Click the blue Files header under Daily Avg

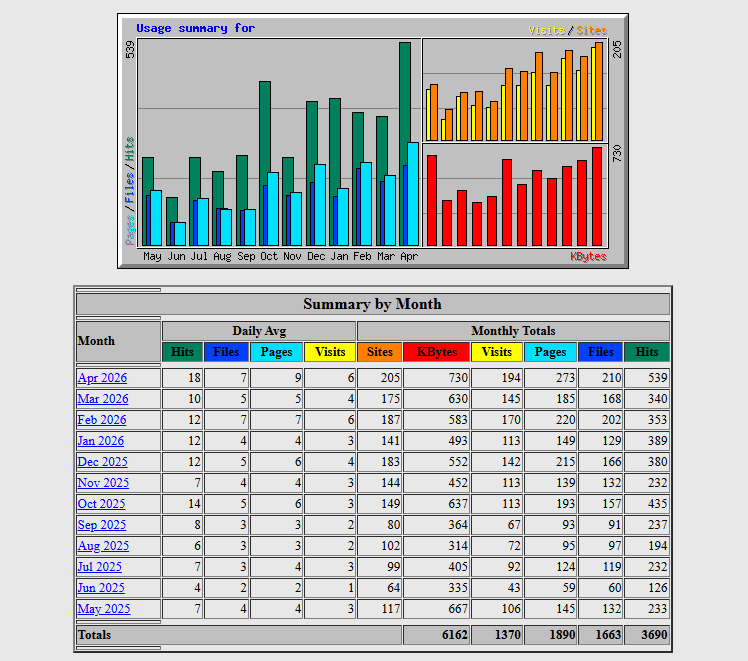click(226, 352)
